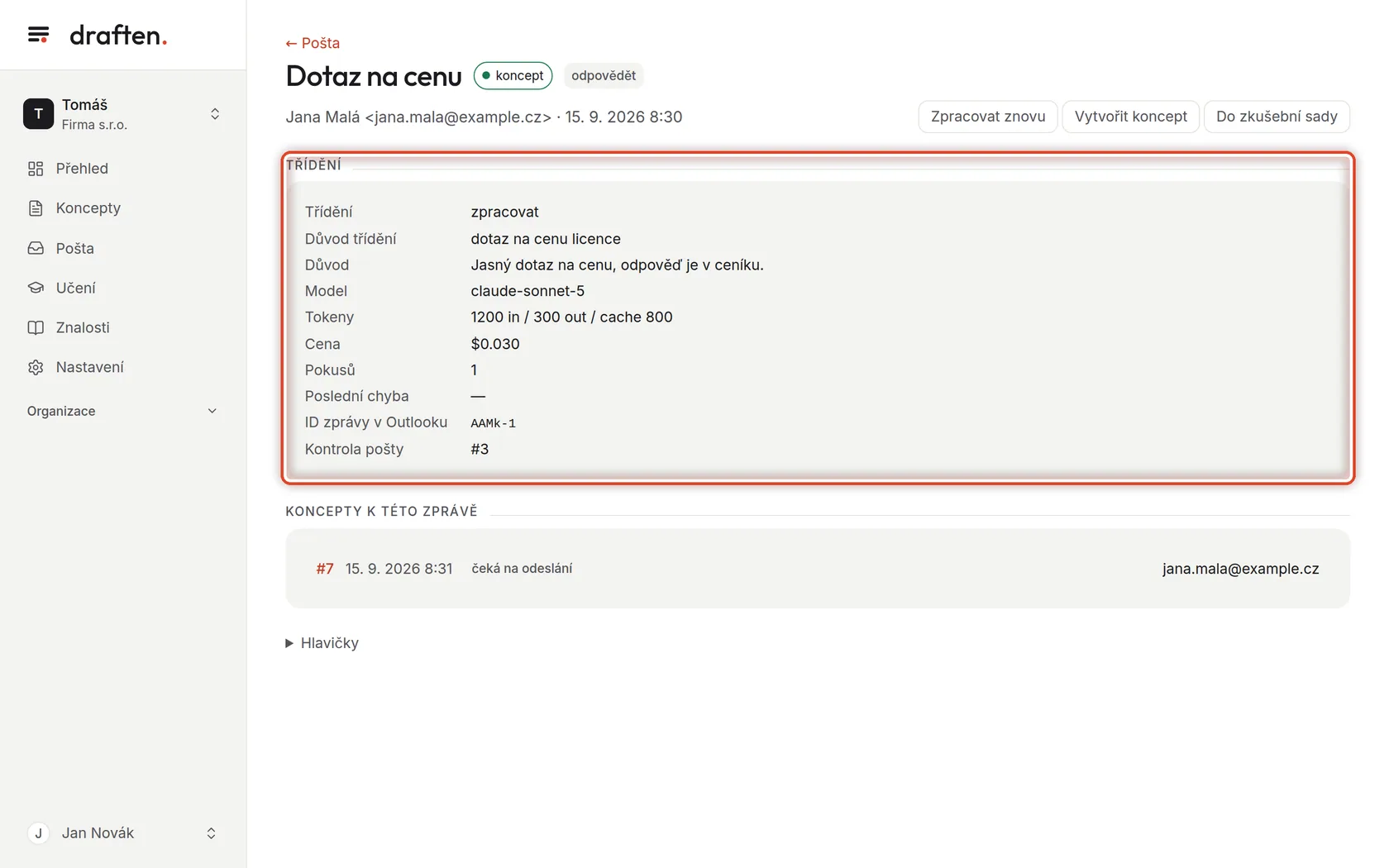Click the Koncepty document icon in sidebar

click(x=36, y=208)
